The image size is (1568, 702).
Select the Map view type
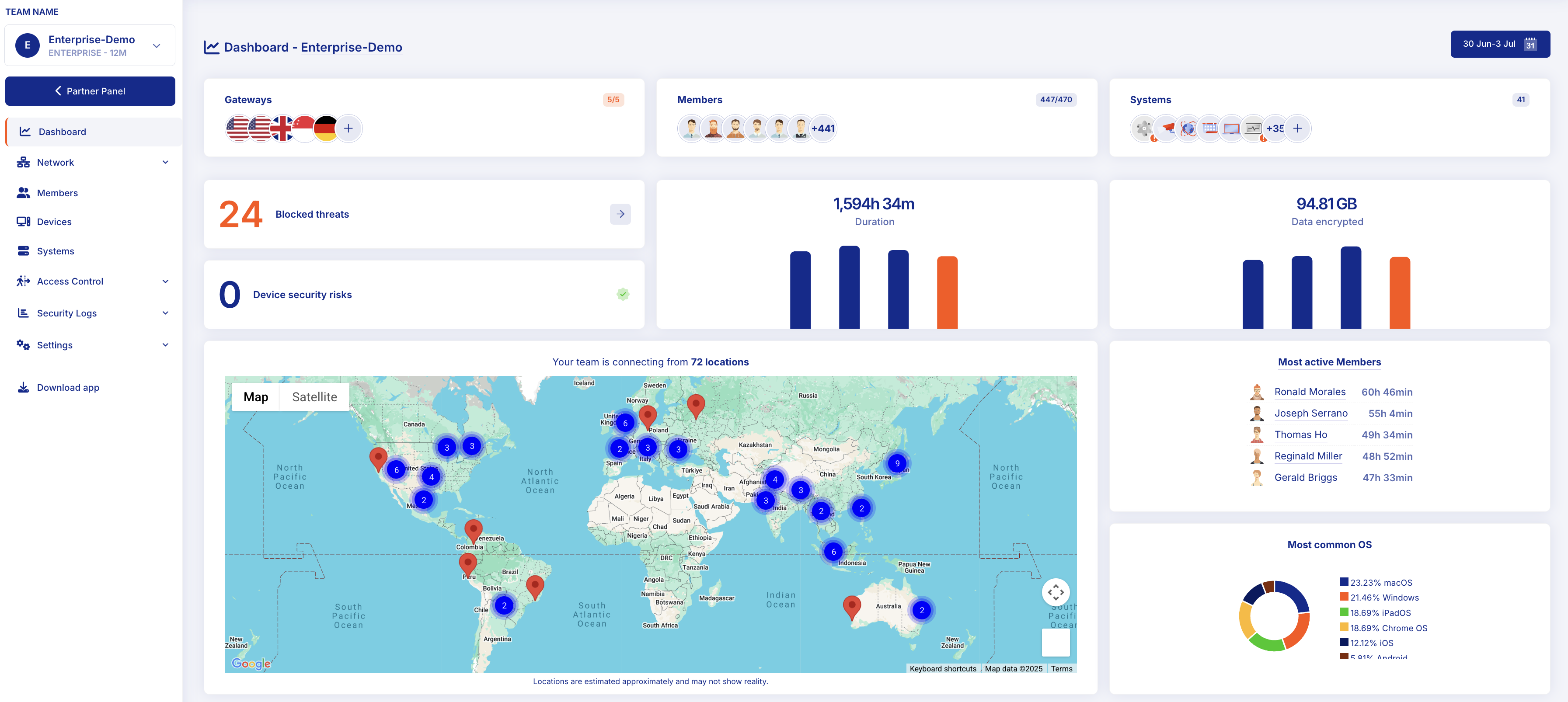coord(256,397)
